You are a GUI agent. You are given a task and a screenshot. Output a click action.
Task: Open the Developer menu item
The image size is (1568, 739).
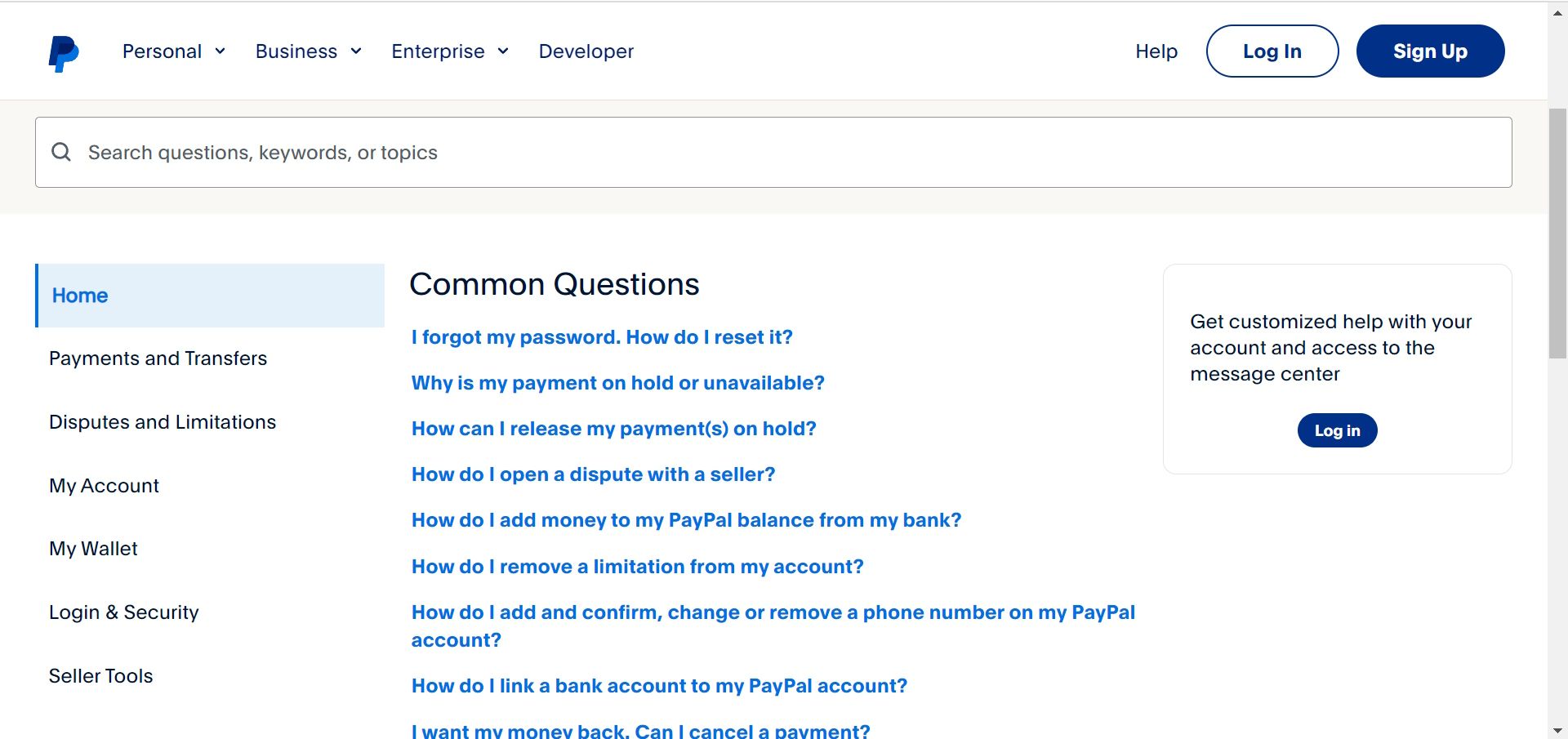586,51
